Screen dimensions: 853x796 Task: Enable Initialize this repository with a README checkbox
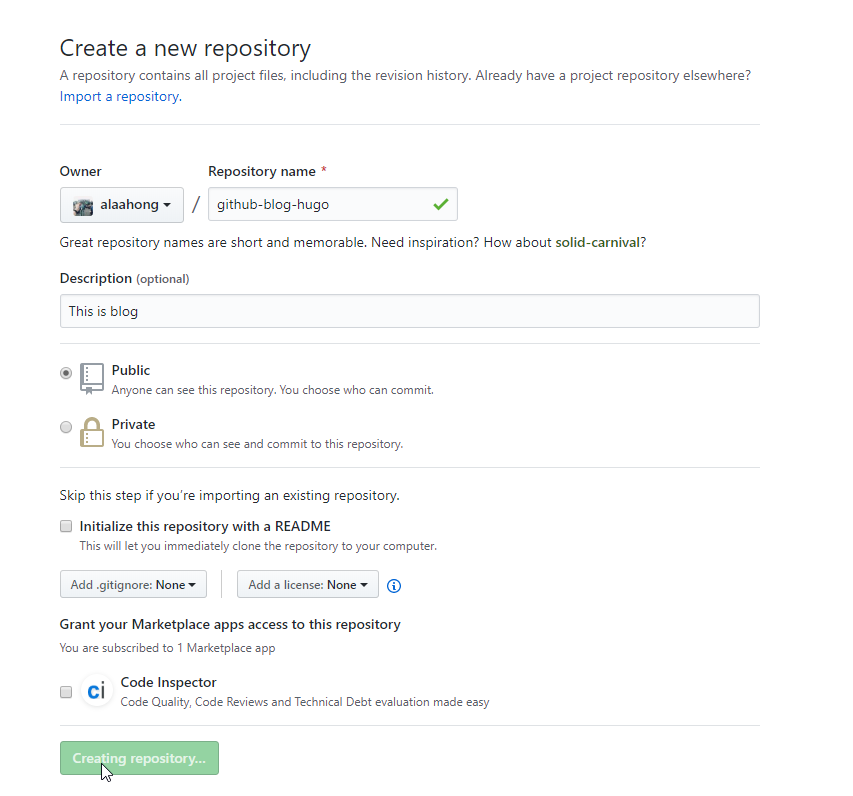(x=66, y=526)
